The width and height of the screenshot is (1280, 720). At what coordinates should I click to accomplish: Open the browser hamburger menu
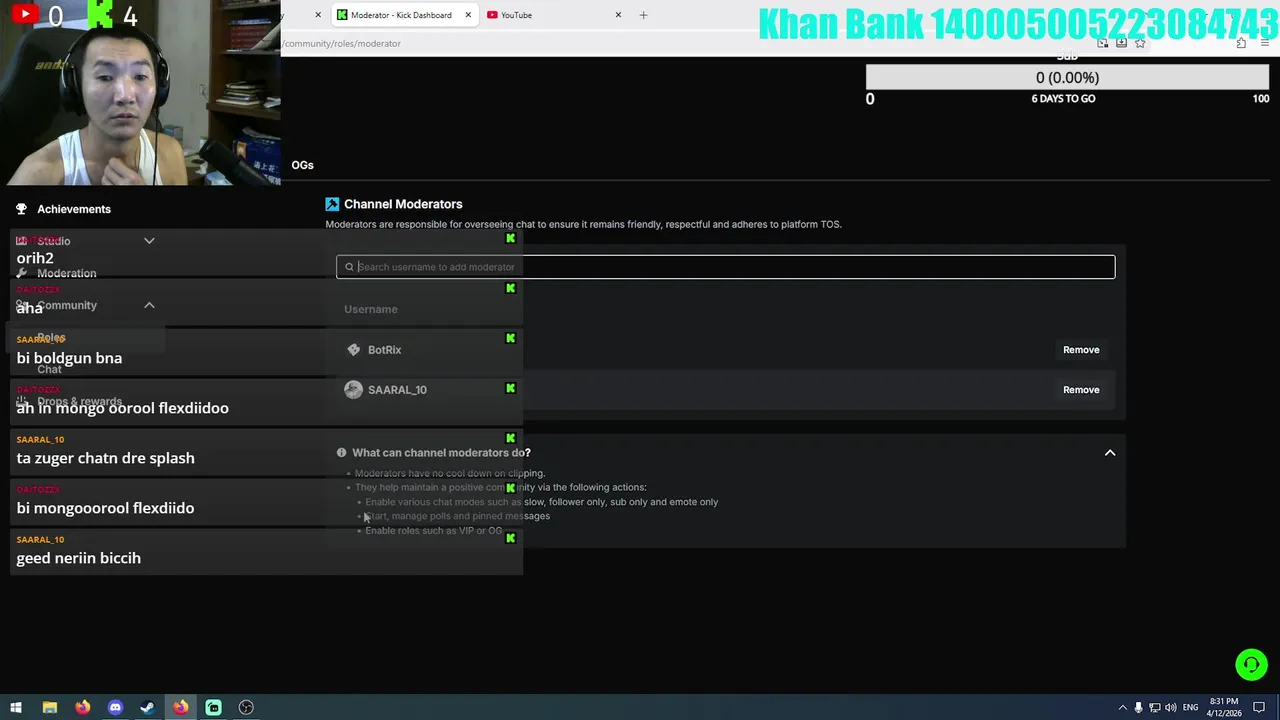(x=1265, y=43)
